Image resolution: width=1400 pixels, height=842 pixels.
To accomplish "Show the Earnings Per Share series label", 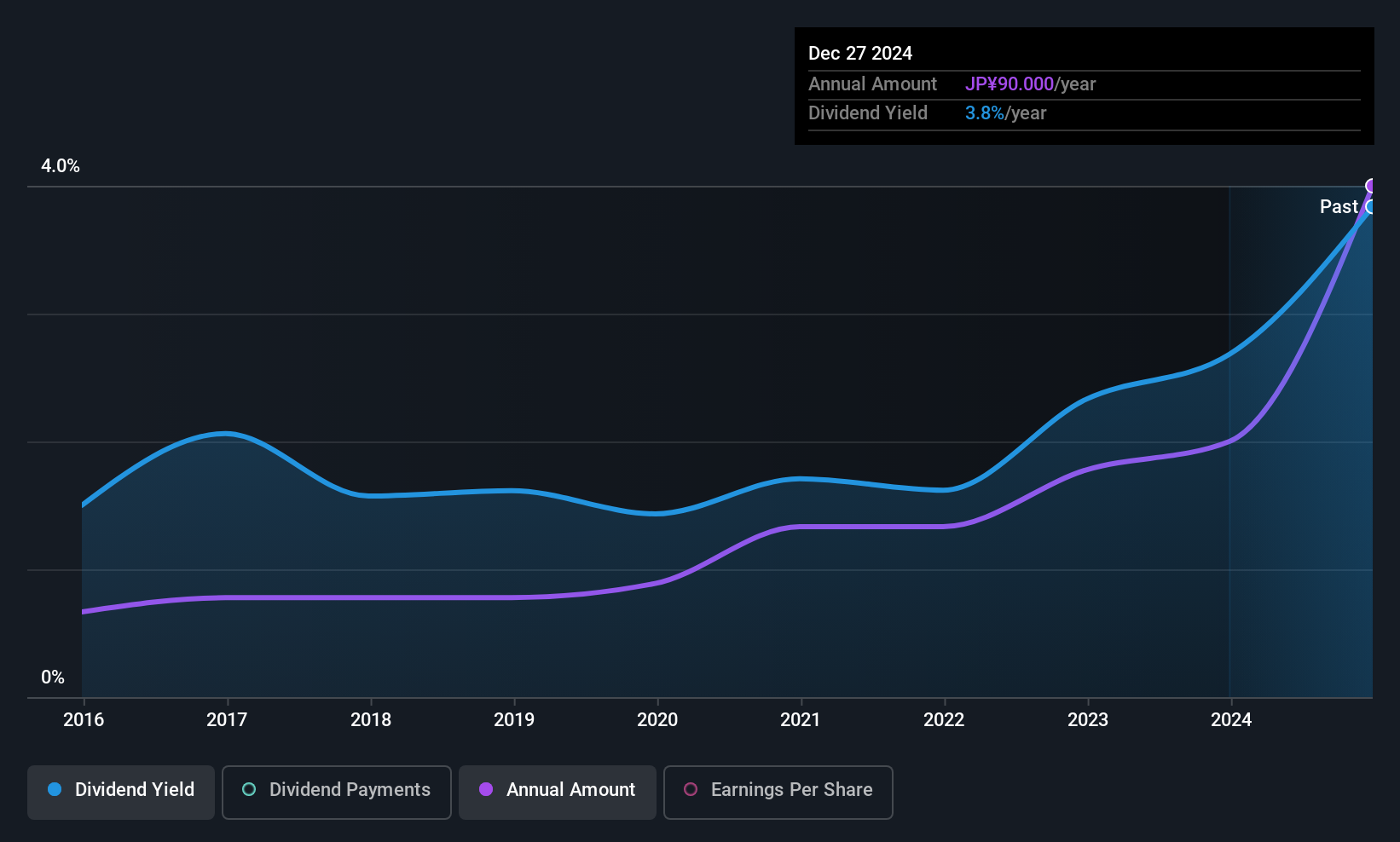I will [791, 790].
